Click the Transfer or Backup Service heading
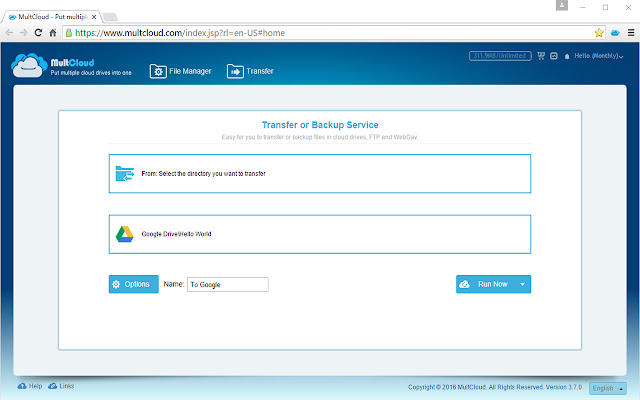 [x=320, y=125]
